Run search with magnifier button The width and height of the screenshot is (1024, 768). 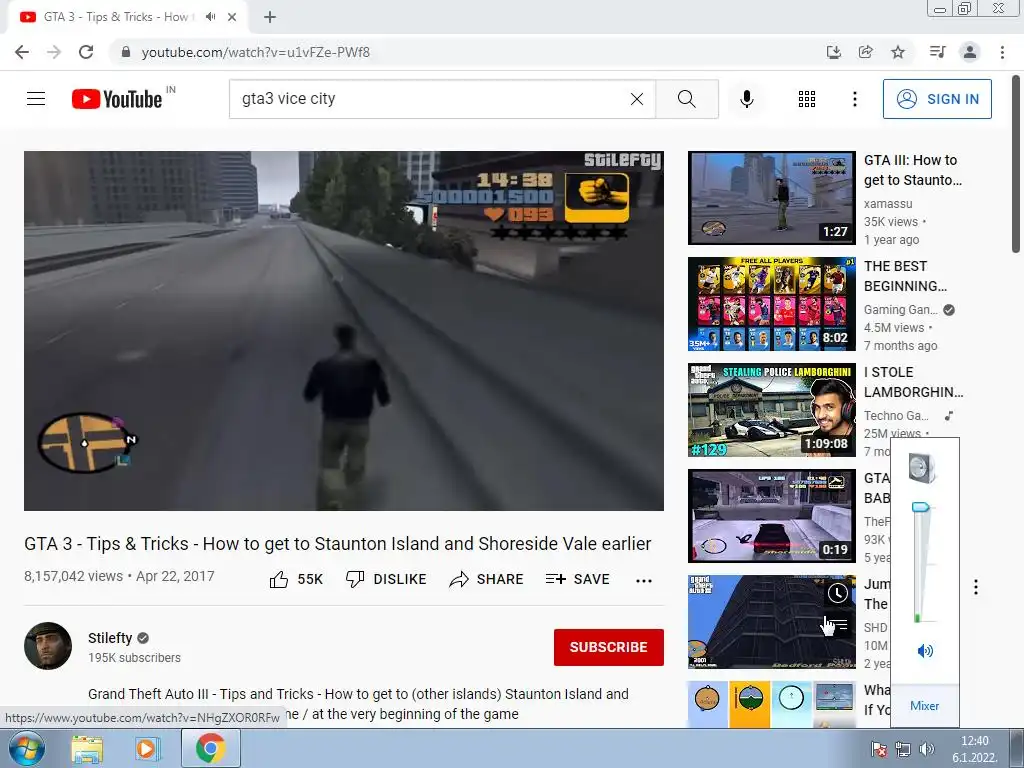(x=686, y=99)
